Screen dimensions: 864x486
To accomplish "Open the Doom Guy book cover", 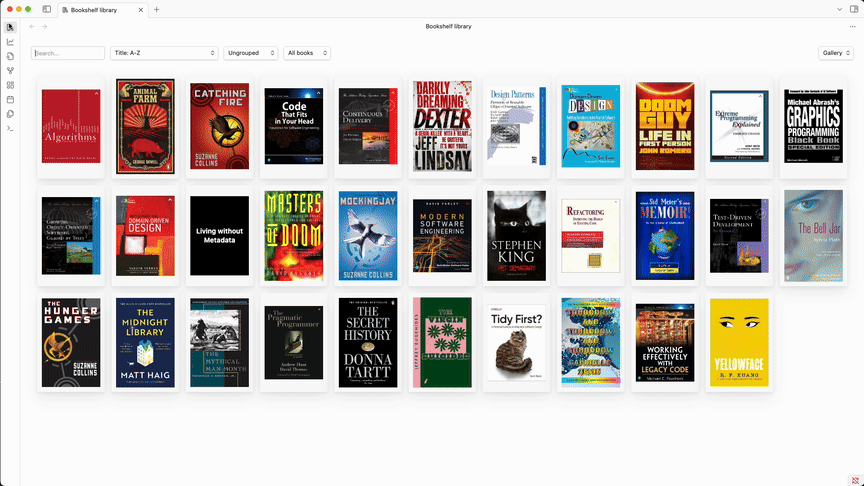I will point(665,126).
